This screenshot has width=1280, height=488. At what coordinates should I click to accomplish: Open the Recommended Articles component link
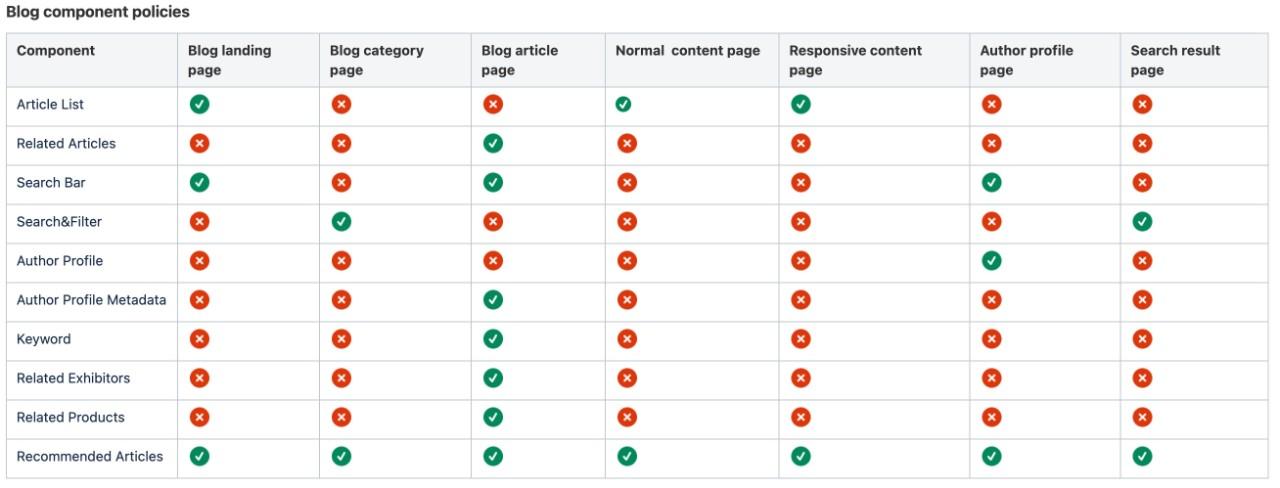pos(90,456)
